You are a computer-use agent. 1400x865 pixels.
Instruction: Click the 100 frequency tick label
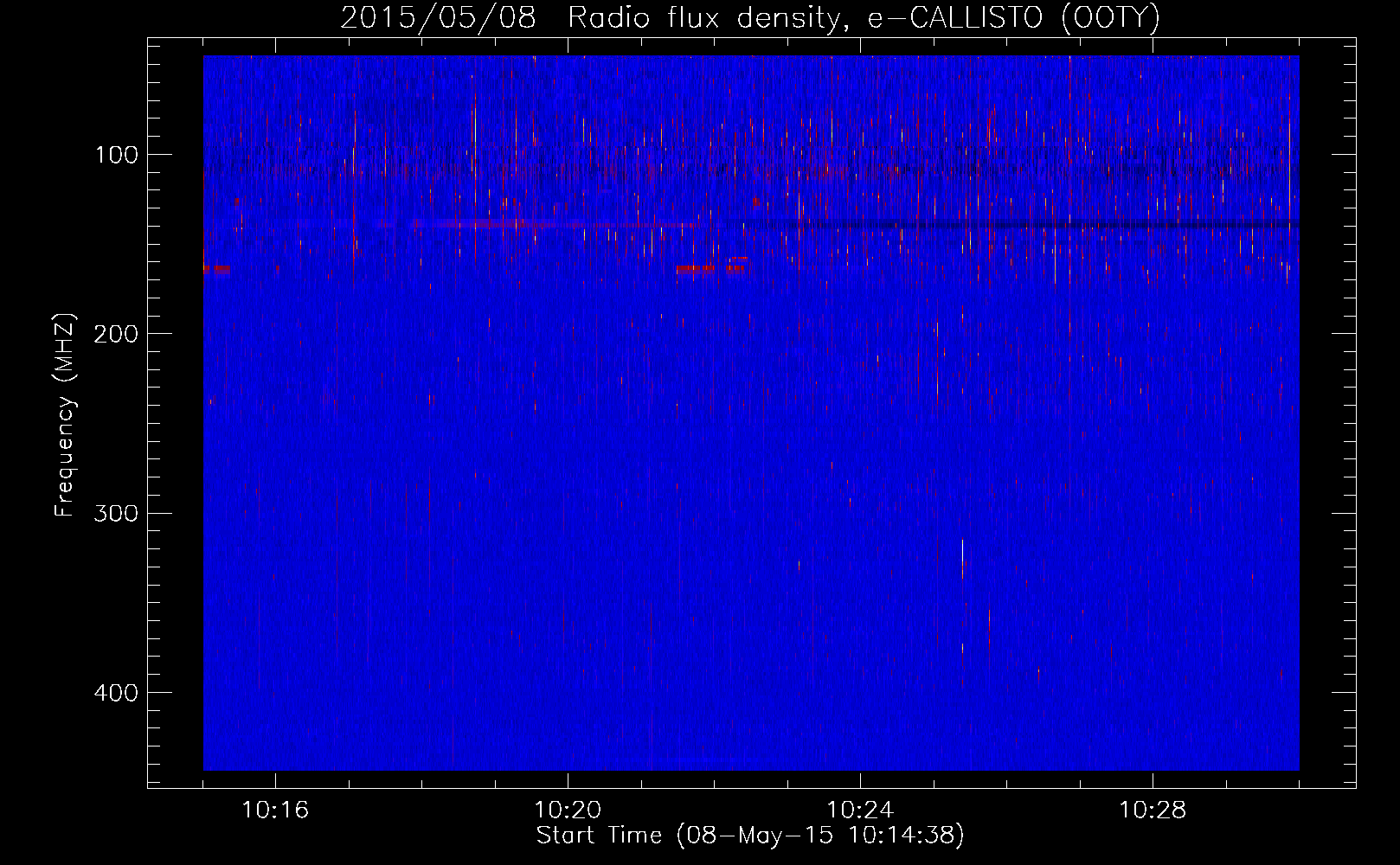point(117,155)
